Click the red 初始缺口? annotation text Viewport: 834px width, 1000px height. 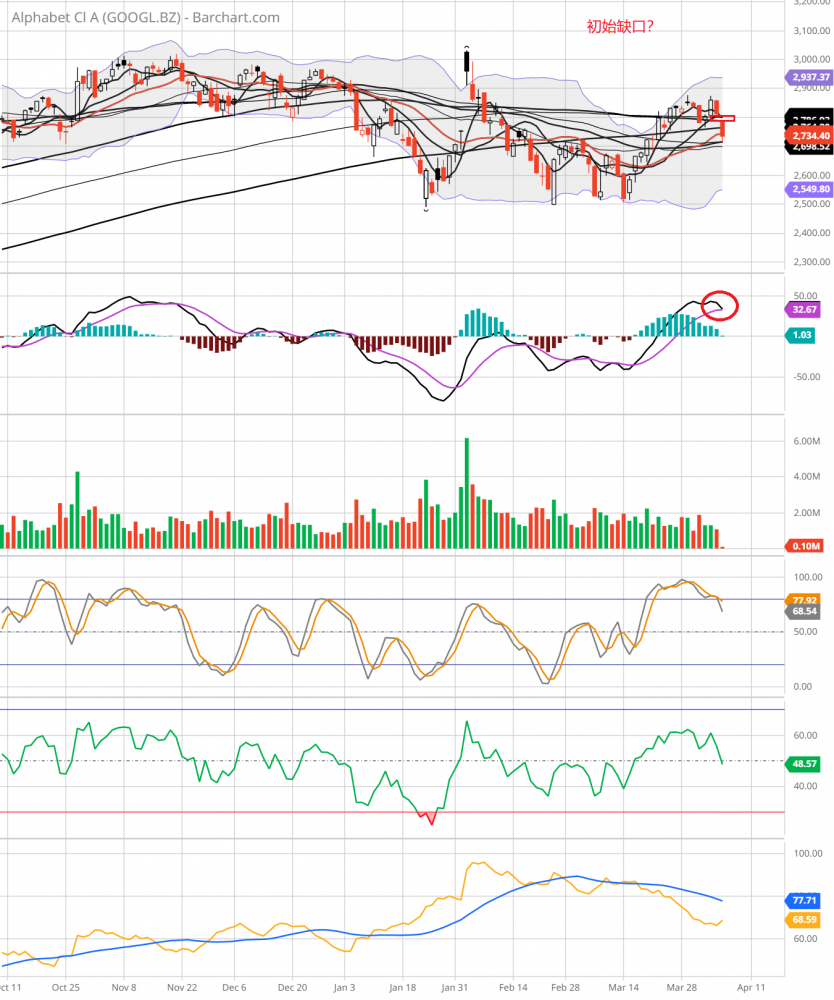point(620,27)
